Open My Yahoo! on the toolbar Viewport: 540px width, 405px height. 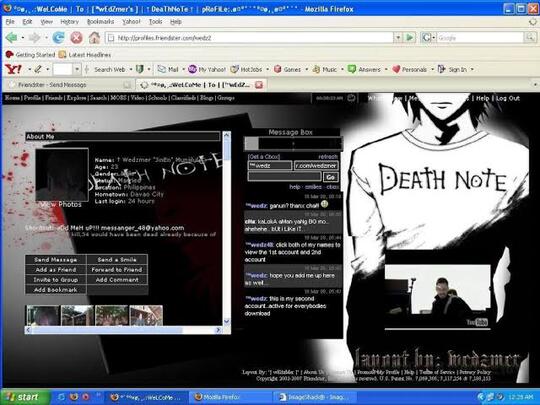click(207, 70)
